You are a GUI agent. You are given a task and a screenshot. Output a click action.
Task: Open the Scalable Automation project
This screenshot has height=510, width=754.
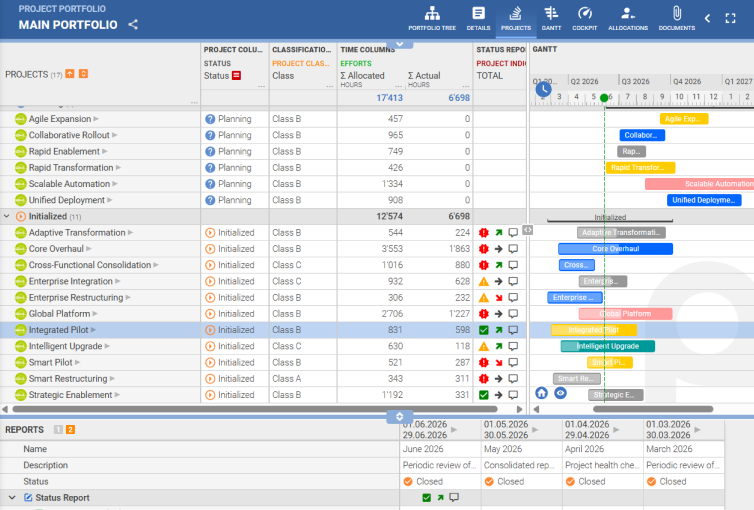(69, 184)
